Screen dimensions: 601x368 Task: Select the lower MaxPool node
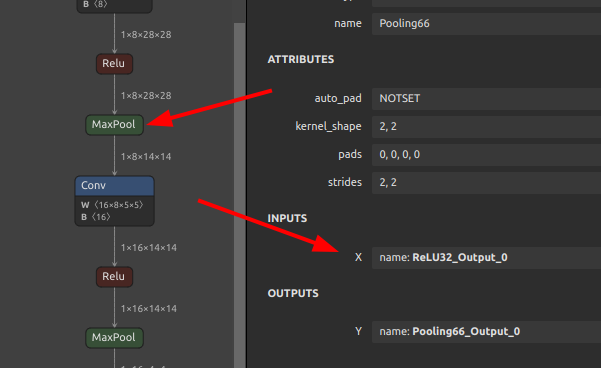point(114,338)
